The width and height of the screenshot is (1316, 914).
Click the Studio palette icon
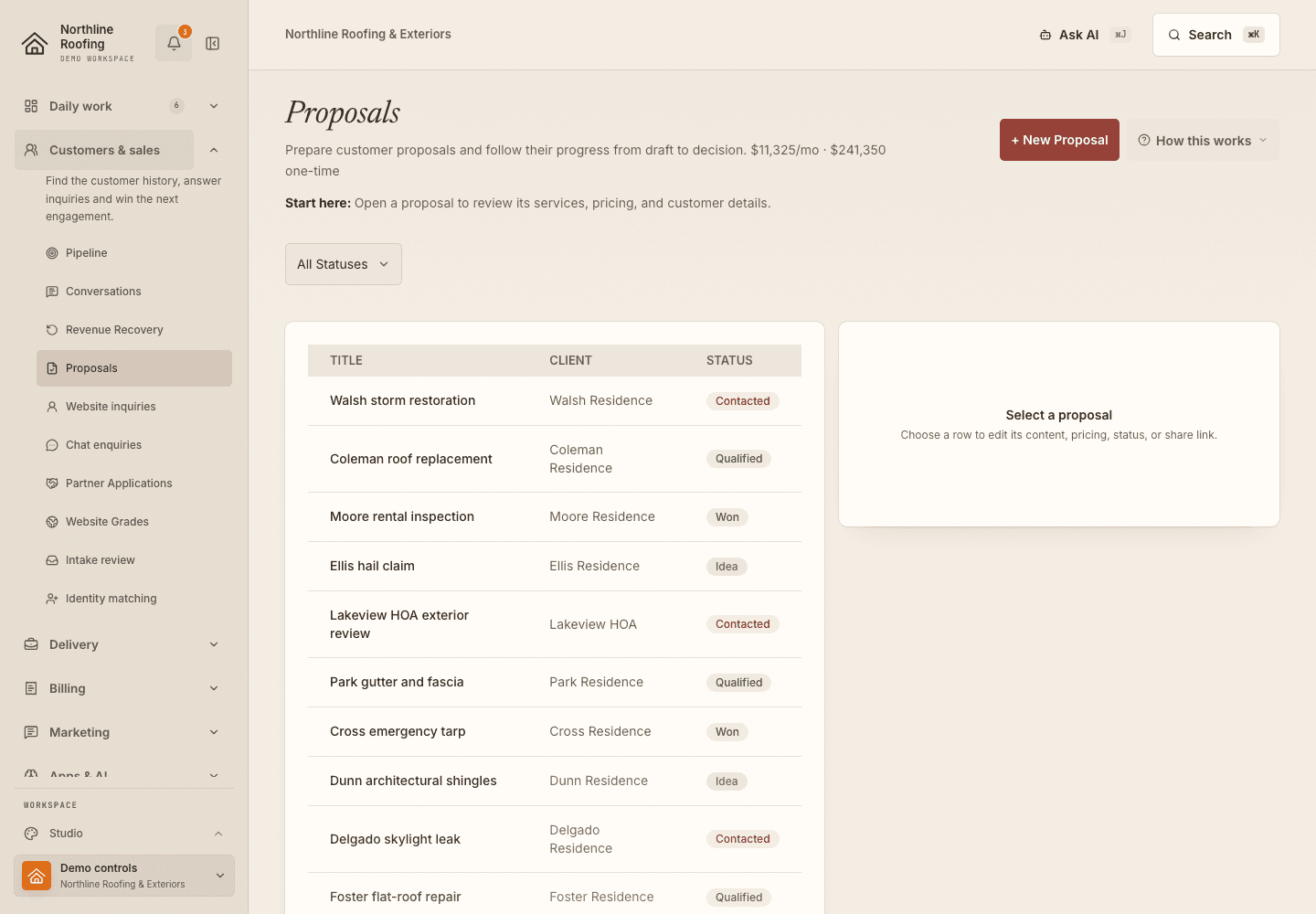click(31, 834)
